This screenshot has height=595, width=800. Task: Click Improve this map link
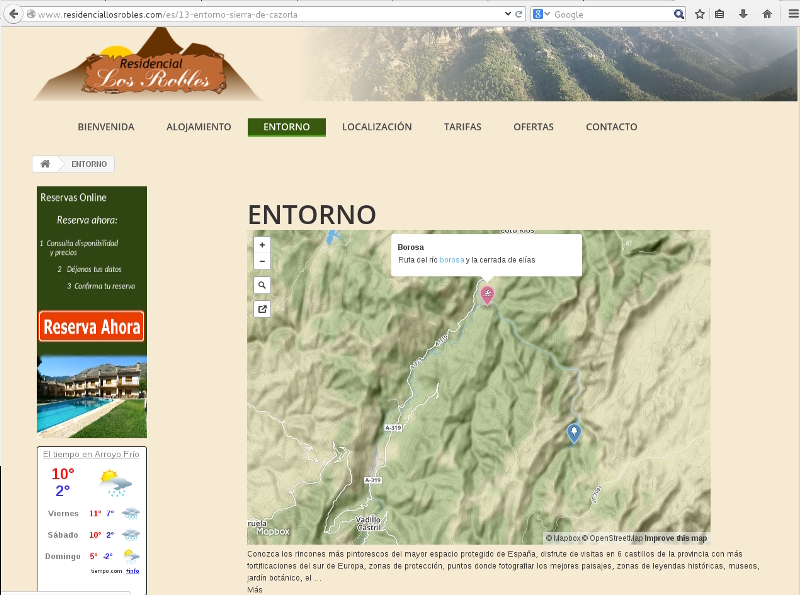click(x=676, y=538)
